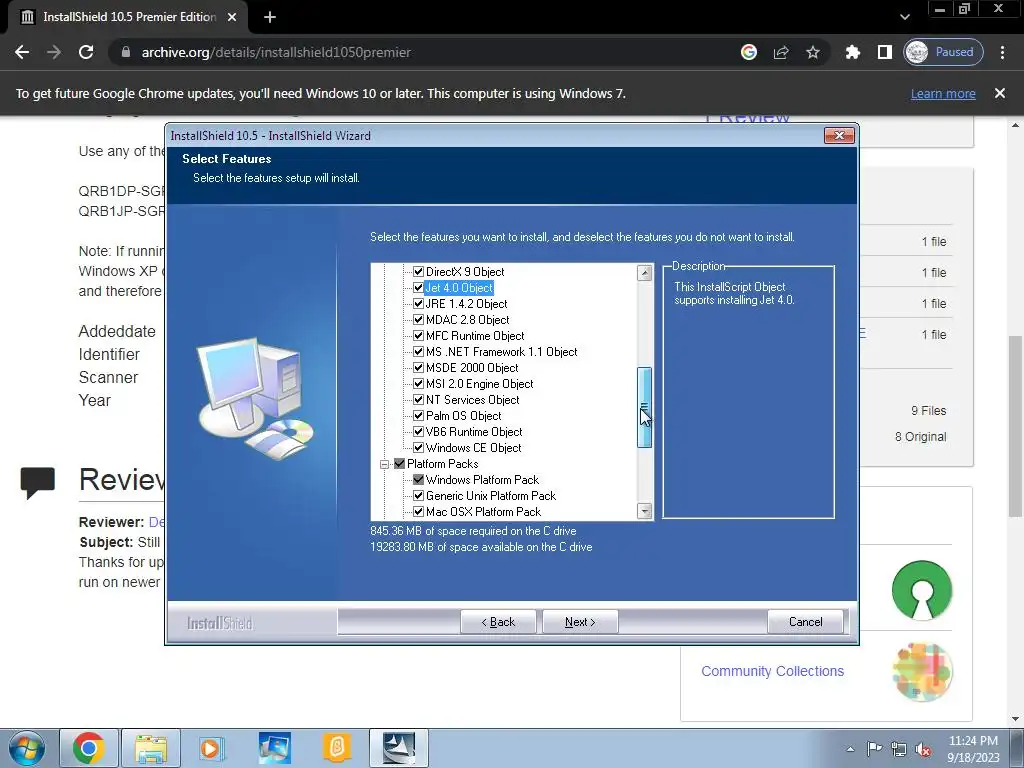This screenshot has height=768, width=1024.
Task: Open Chrome extensions puzzle icon
Action: 853,52
